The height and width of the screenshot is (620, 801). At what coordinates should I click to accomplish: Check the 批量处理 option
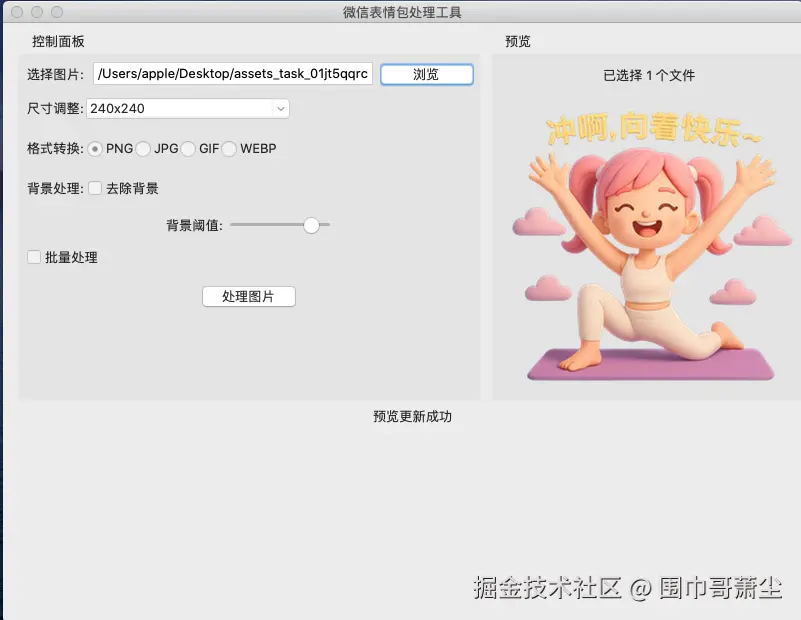pos(33,257)
